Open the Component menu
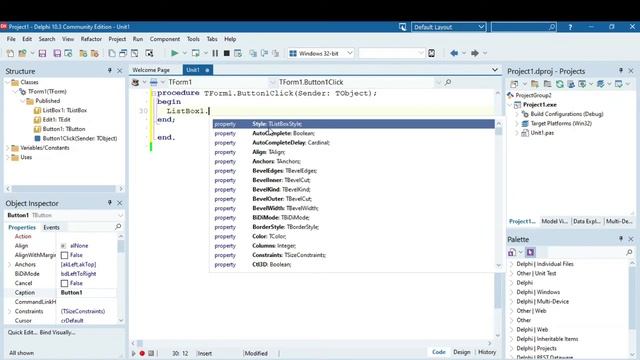 [x=165, y=39]
